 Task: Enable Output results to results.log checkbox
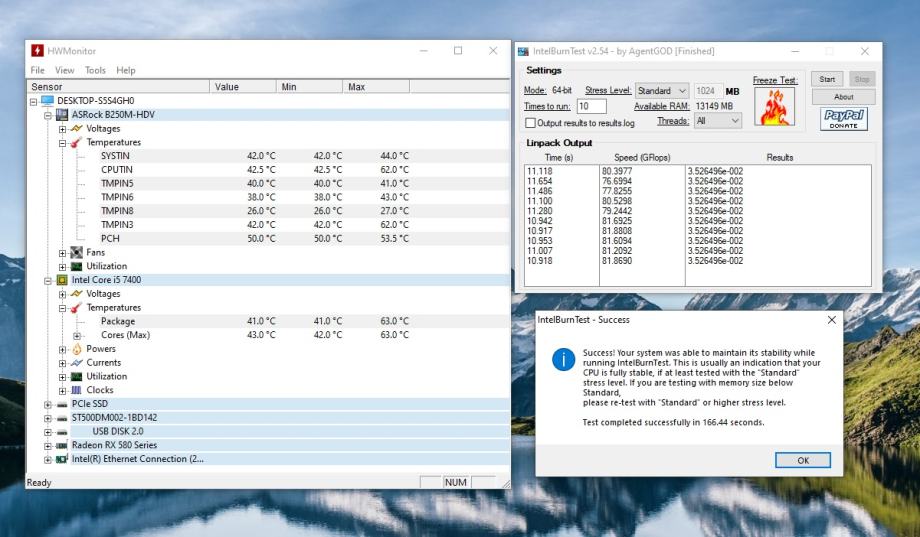[531, 123]
